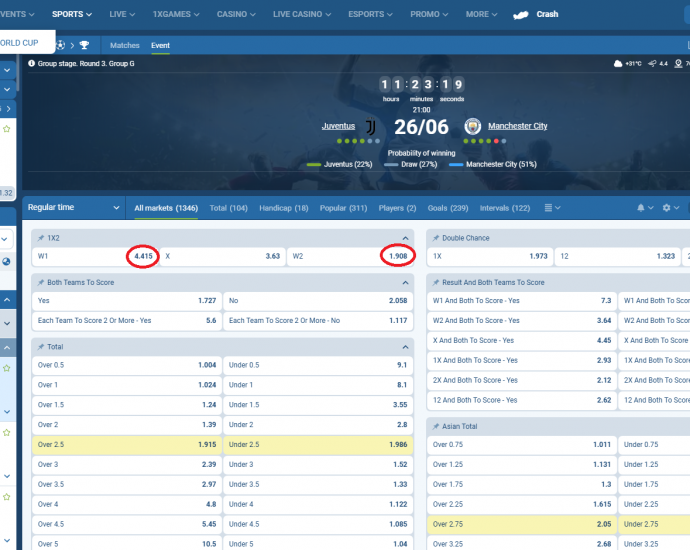Open the notification bell menu

click(645, 208)
